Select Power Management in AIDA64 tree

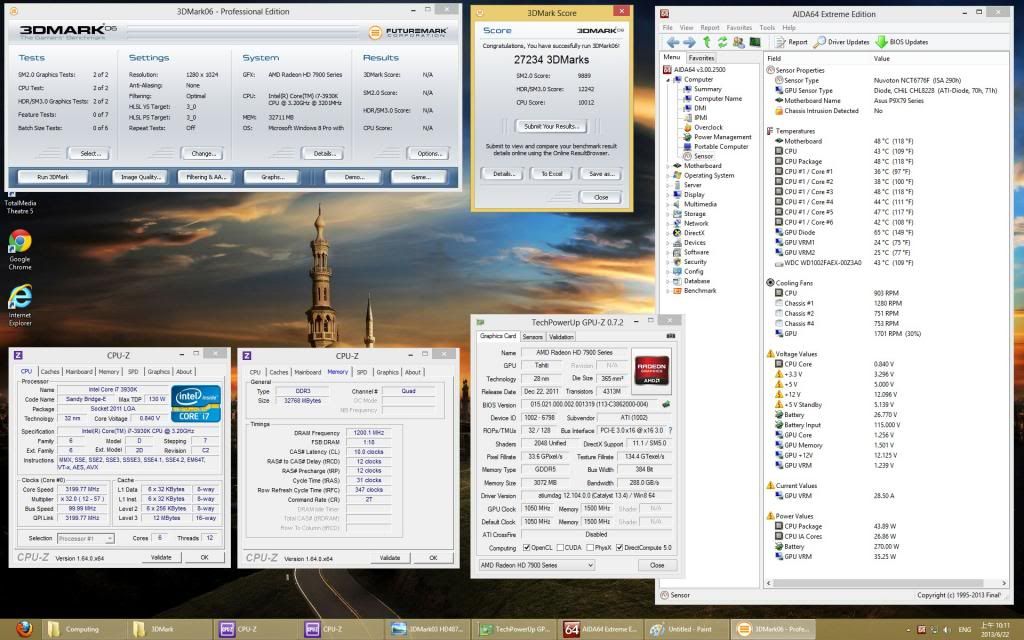point(722,137)
